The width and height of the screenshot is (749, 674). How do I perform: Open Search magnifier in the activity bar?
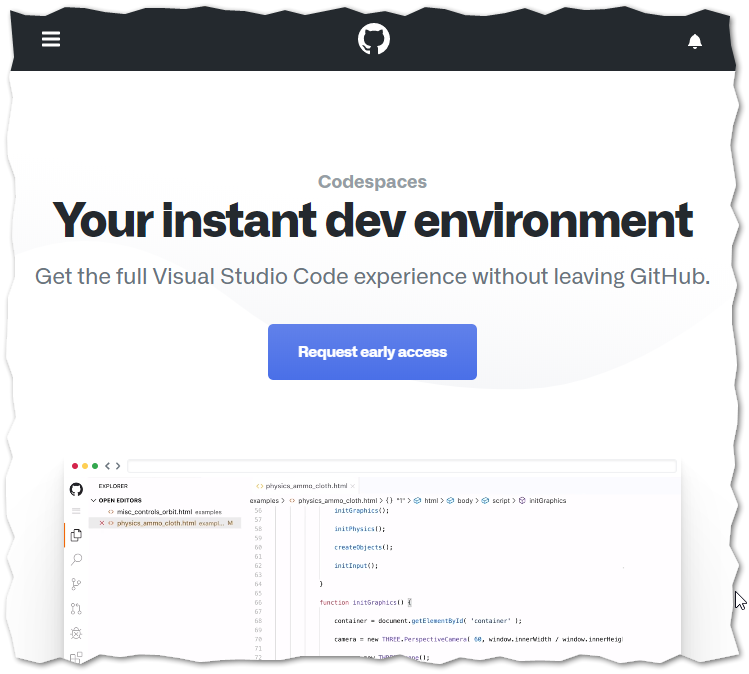[76, 559]
